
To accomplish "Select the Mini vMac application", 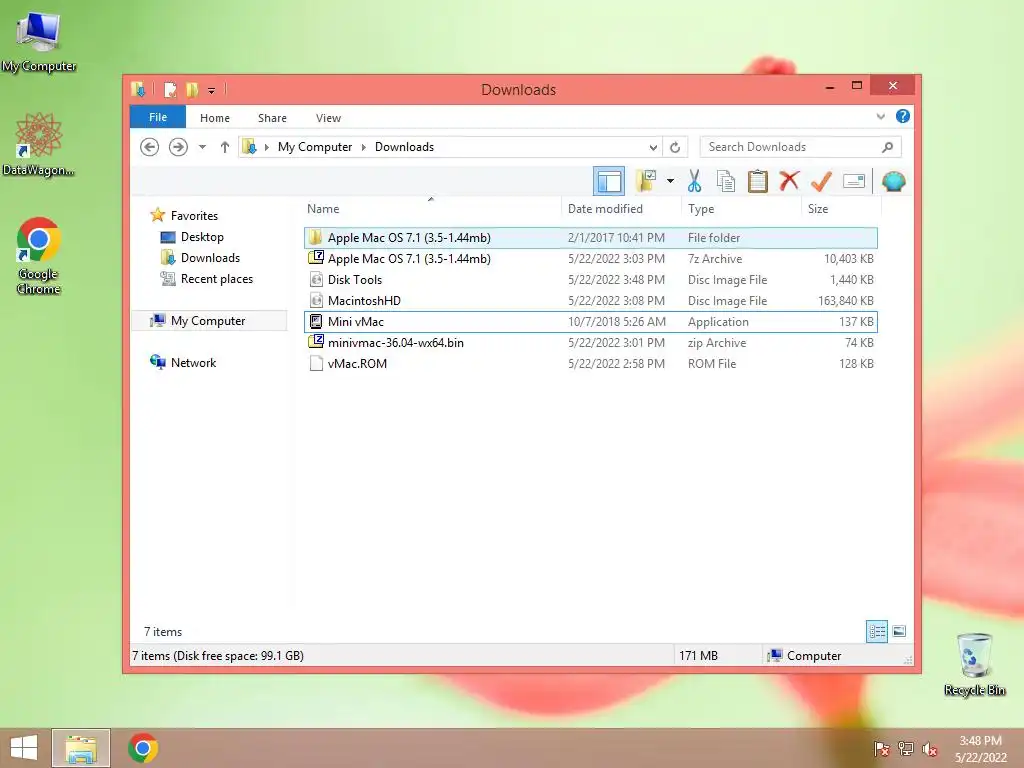I will pos(590,322).
